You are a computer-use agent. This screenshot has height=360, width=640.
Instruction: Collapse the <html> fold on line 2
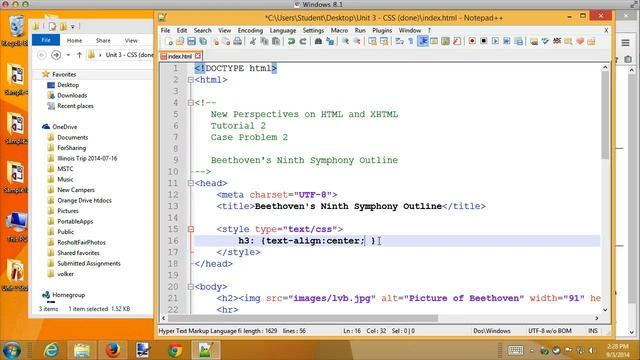[191, 80]
